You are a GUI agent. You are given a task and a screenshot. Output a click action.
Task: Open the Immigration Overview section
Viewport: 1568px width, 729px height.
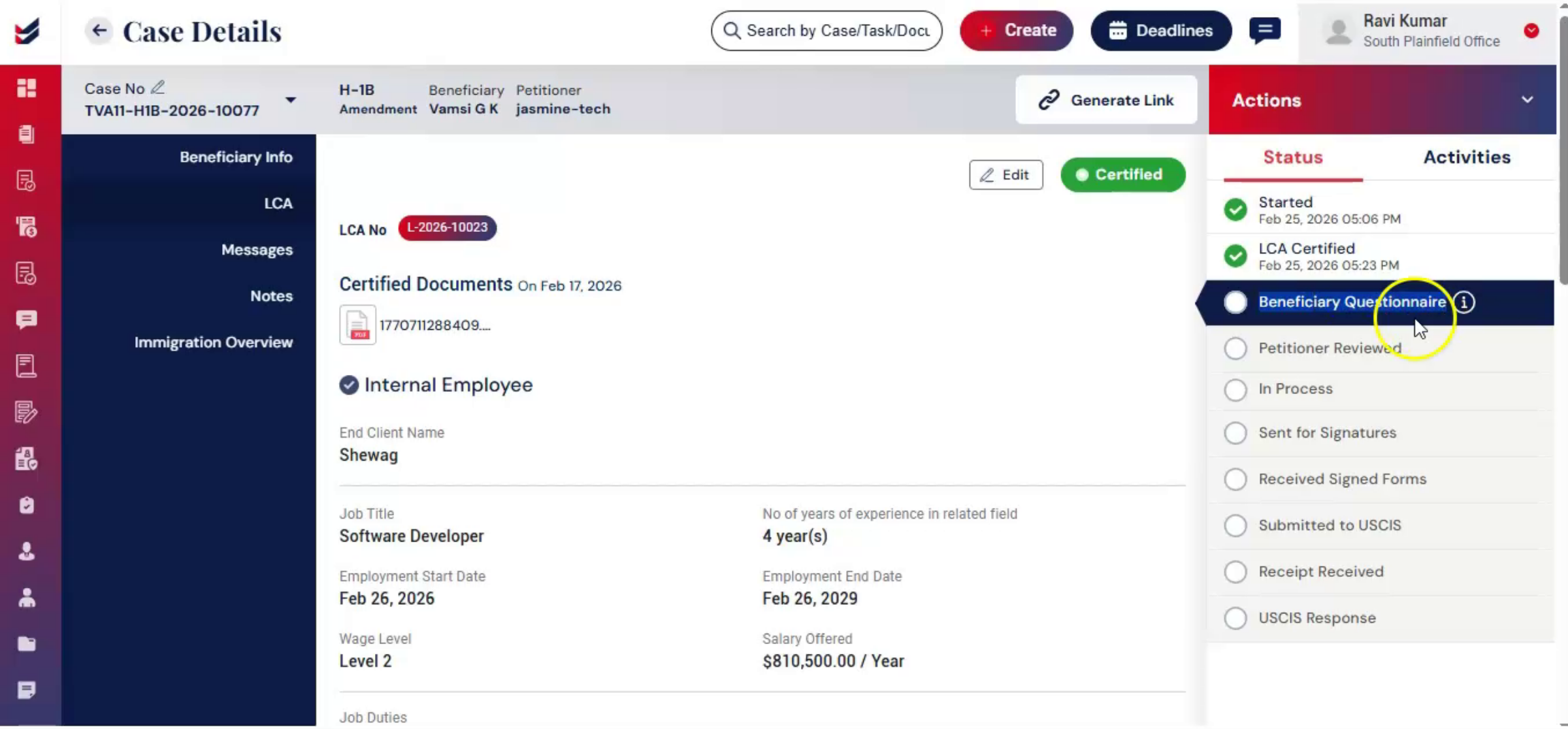213,342
